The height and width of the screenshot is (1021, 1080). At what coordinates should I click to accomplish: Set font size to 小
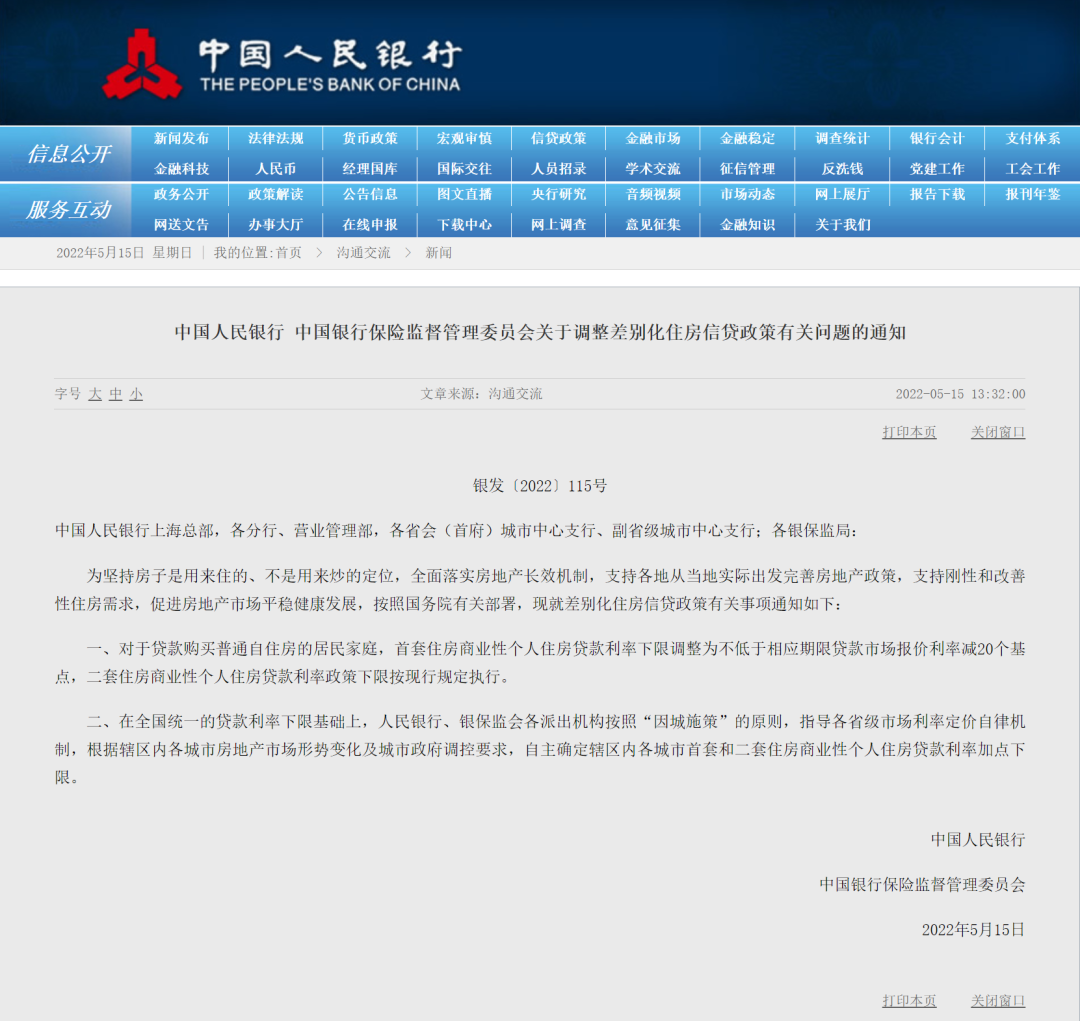tap(136, 394)
